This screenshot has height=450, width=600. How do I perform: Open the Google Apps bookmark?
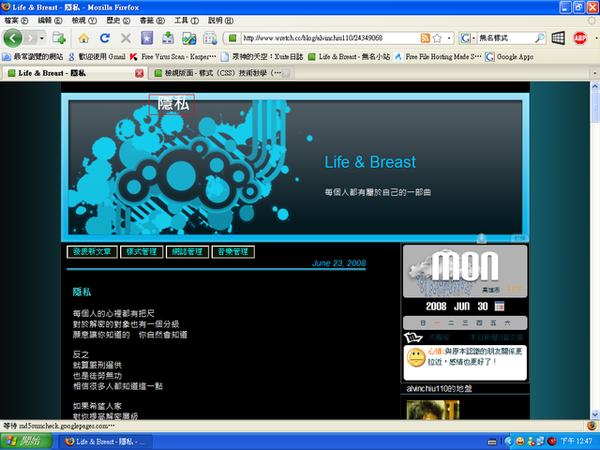(509, 57)
